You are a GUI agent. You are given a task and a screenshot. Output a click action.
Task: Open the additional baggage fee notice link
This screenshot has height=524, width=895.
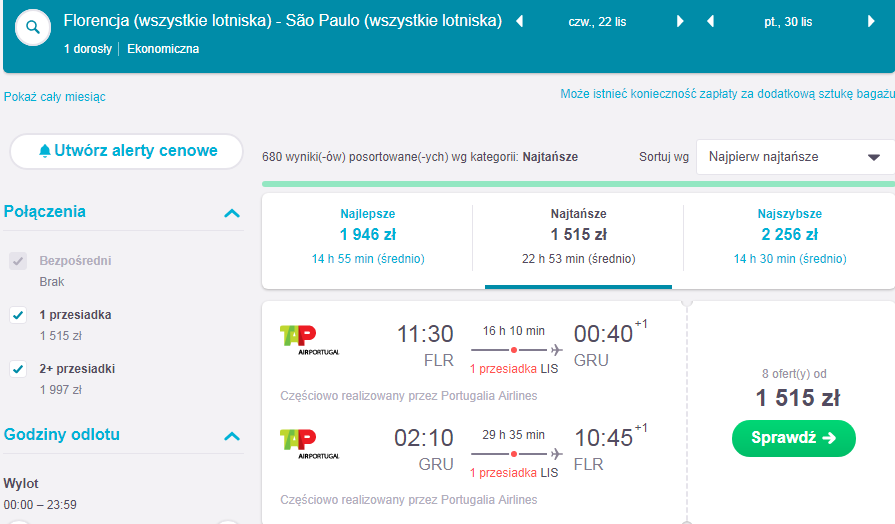[727, 94]
